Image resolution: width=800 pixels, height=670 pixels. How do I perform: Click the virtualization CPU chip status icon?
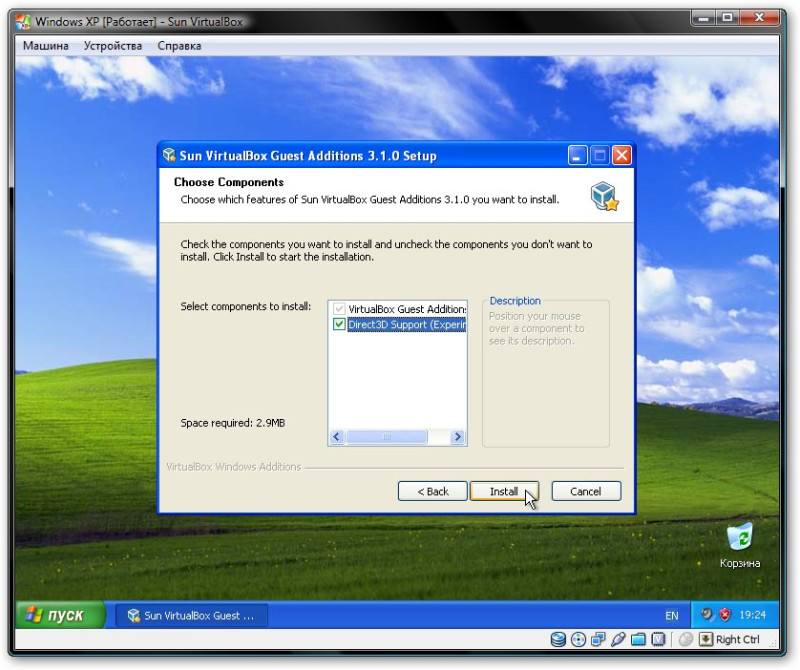[658, 639]
